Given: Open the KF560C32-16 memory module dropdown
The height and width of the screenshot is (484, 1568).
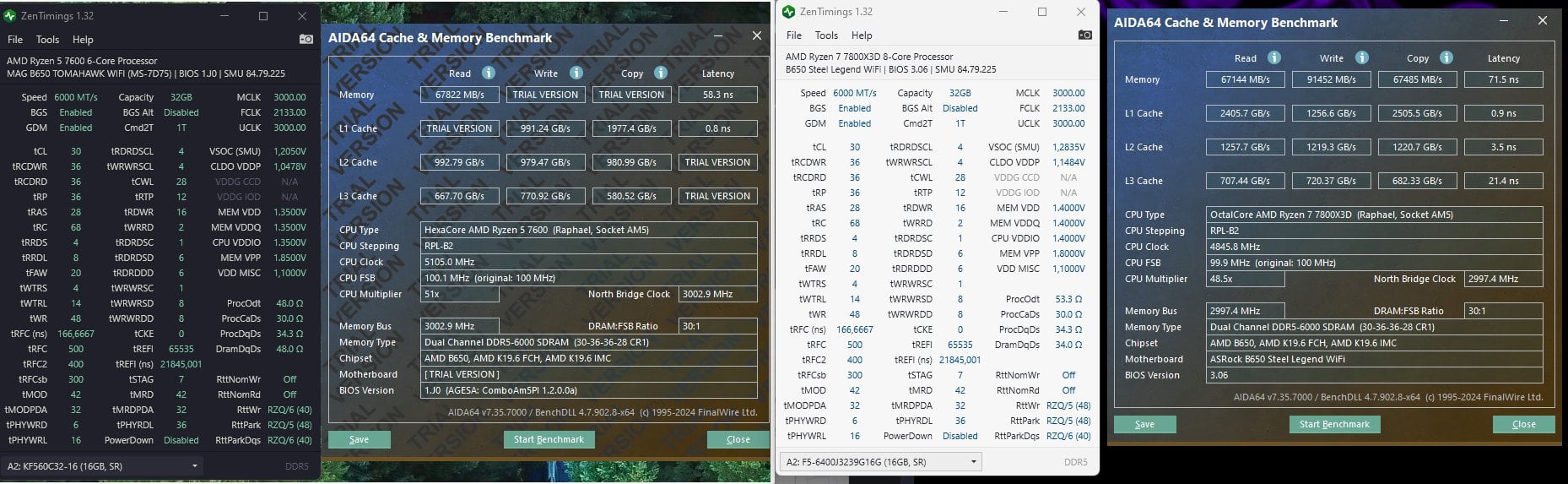Looking at the screenshot, I should point(104,465).
